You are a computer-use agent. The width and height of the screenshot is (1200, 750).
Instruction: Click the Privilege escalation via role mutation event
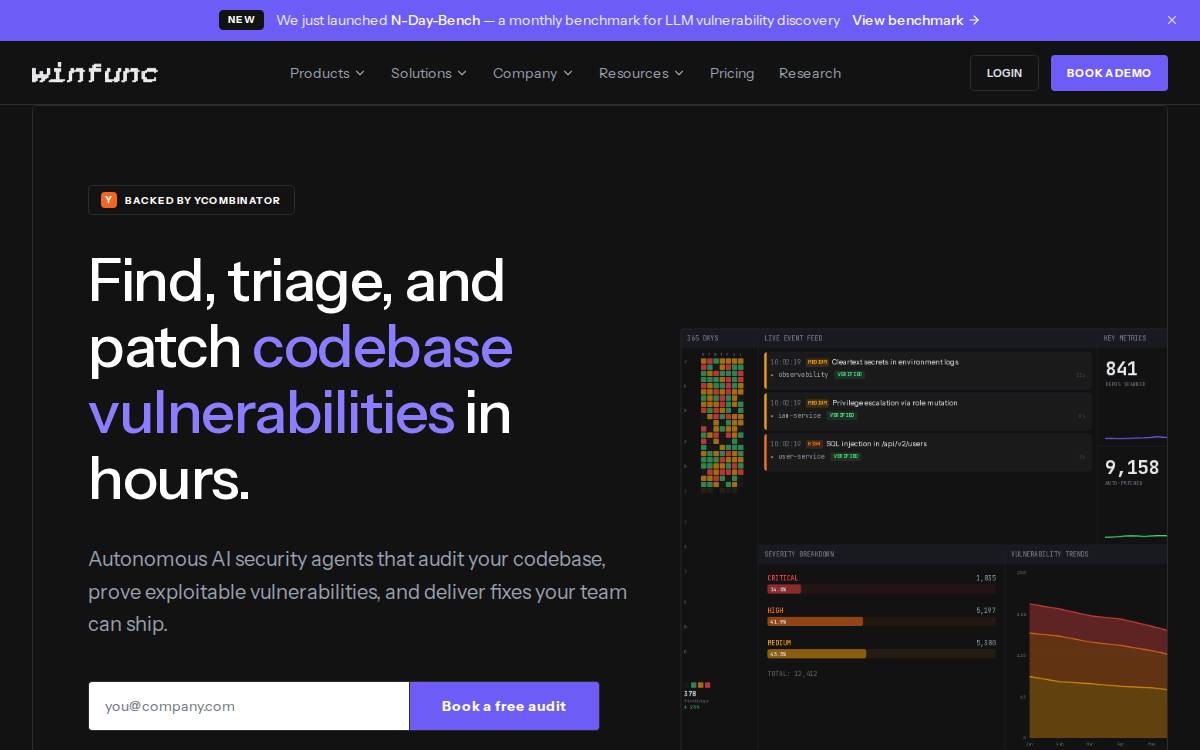(928, 410)
